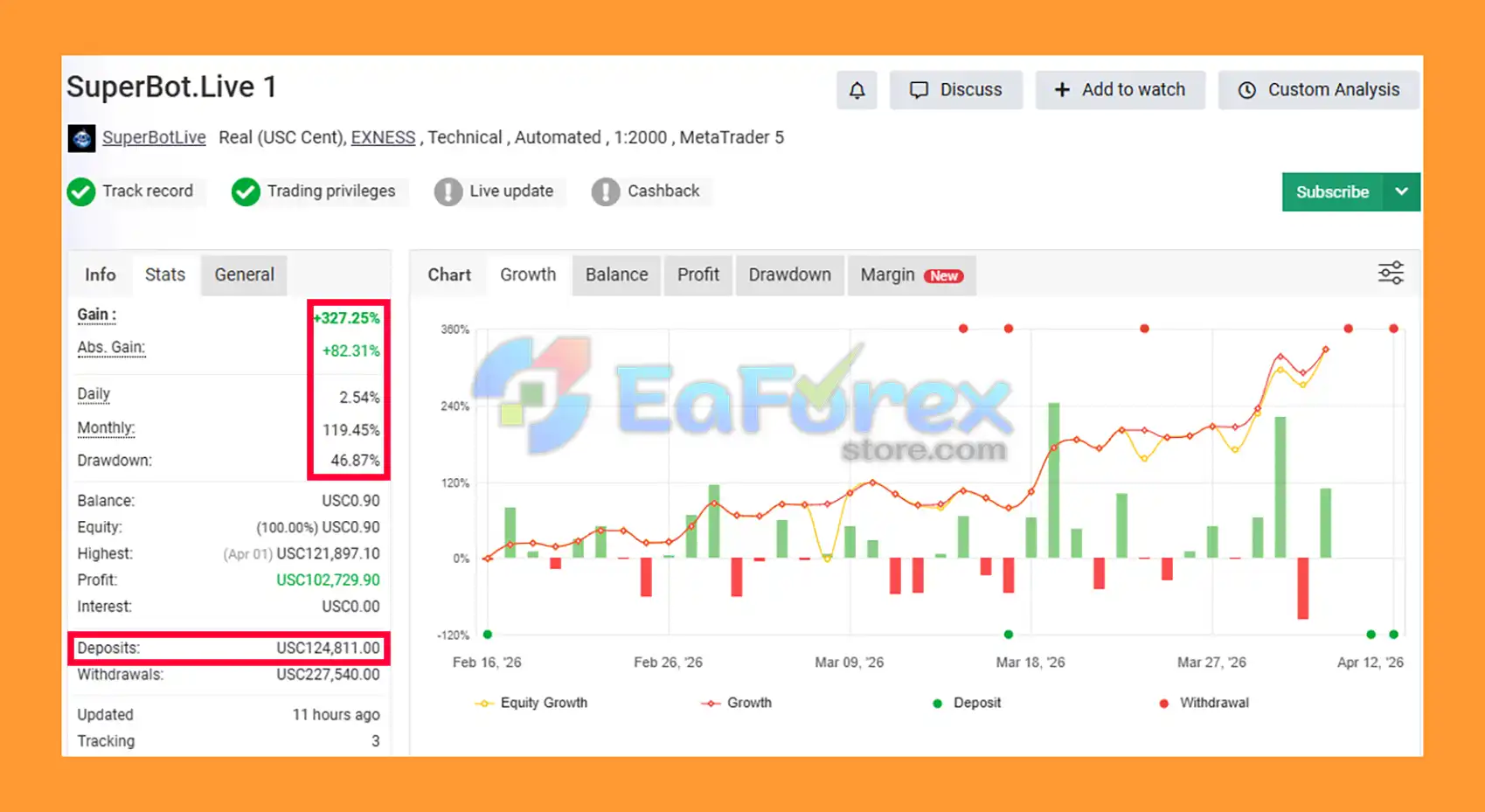Toggle the Deposit legend marker
The image size is (1485, 812).
pyautogui.click(x=967, y=703)
